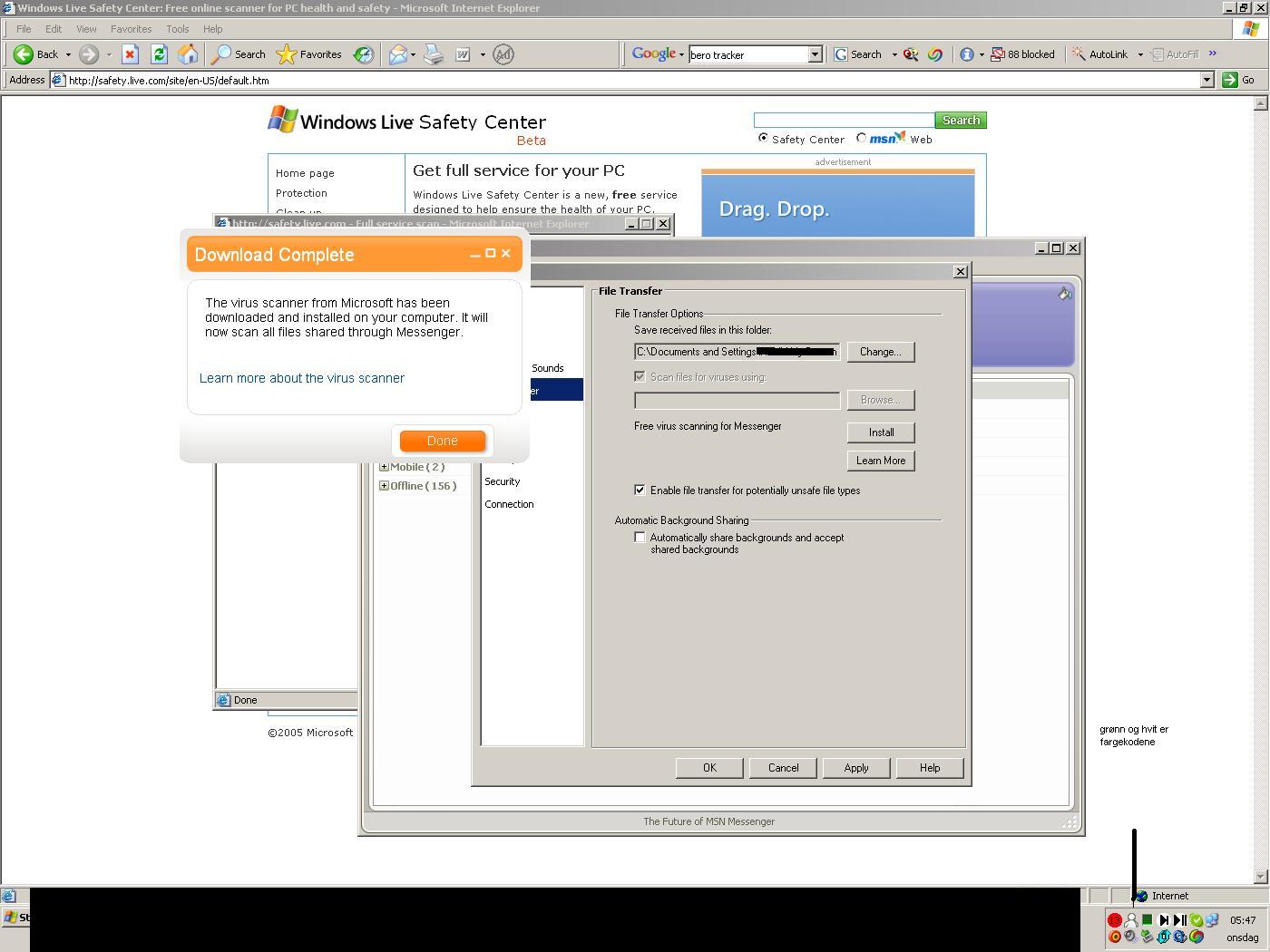This screenshot has width=1270, height=952.
Task: Select the MSN Web search radio button
Action: click(x=861, y=139)
